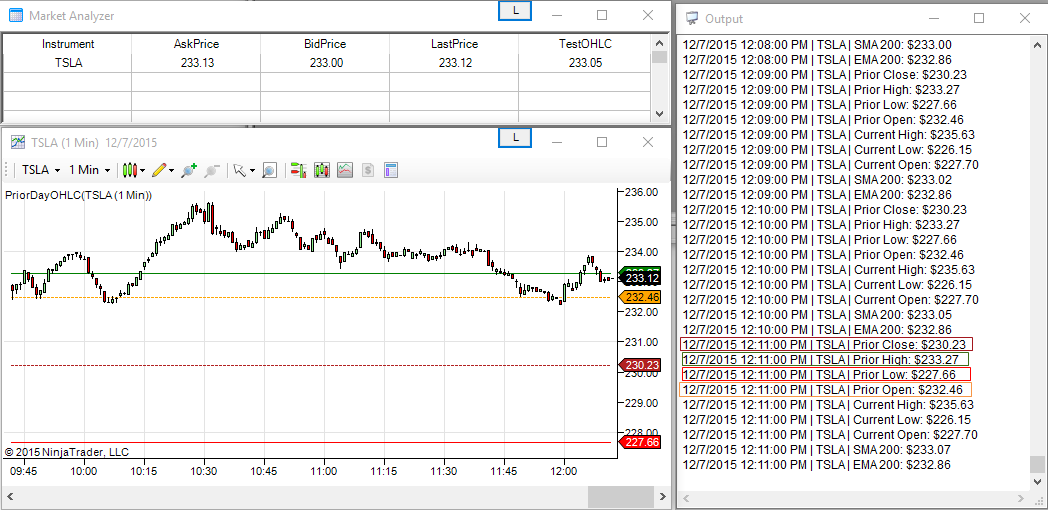The width and height of the screenshot is (1048, 510).
Task: Select 12:11:00 PM Prior Close $230.23 output line
Action: click(825, 344)
